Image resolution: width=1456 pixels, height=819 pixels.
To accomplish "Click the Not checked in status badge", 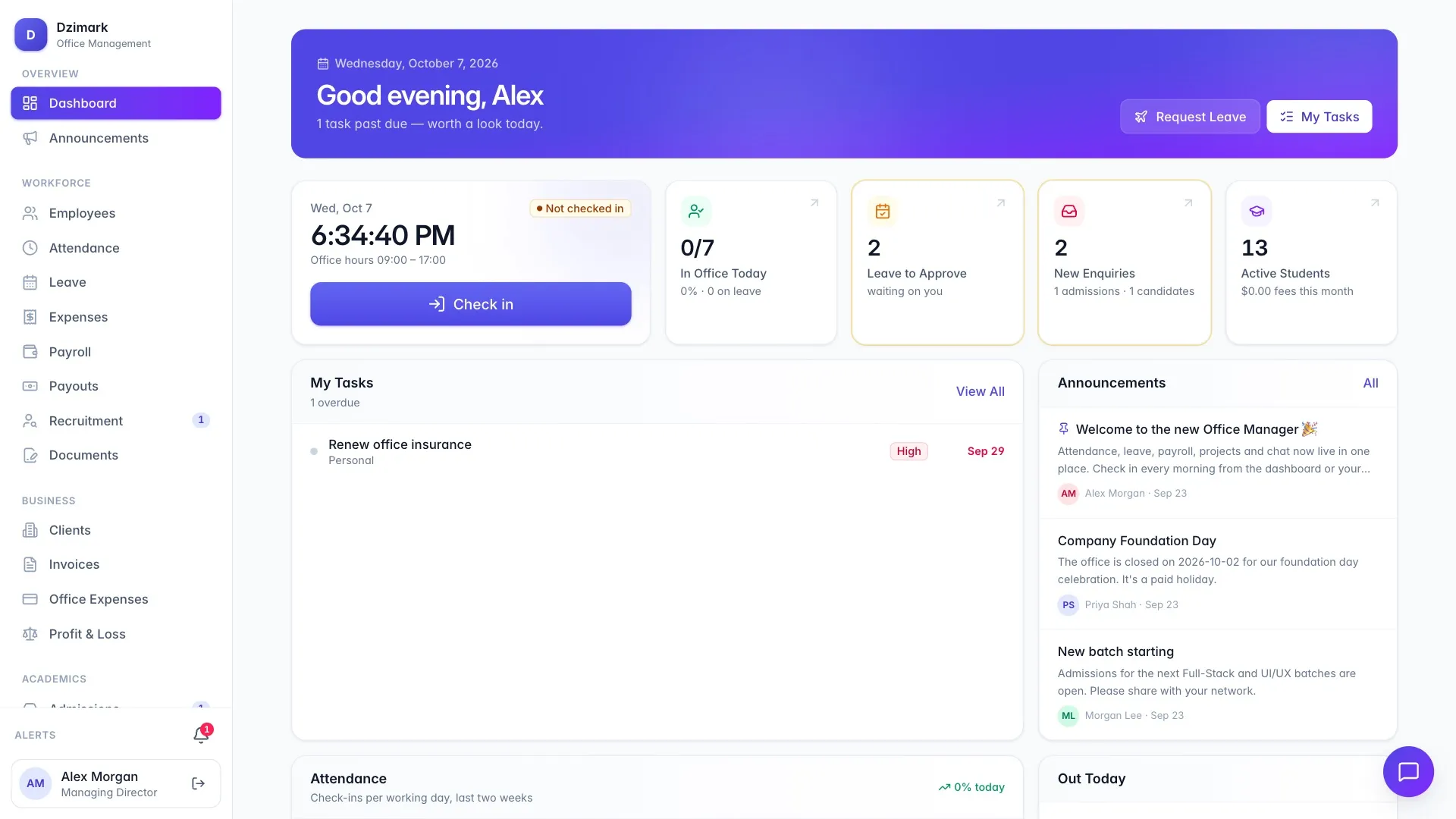I will pyautogui.click(x=580, y=209).
